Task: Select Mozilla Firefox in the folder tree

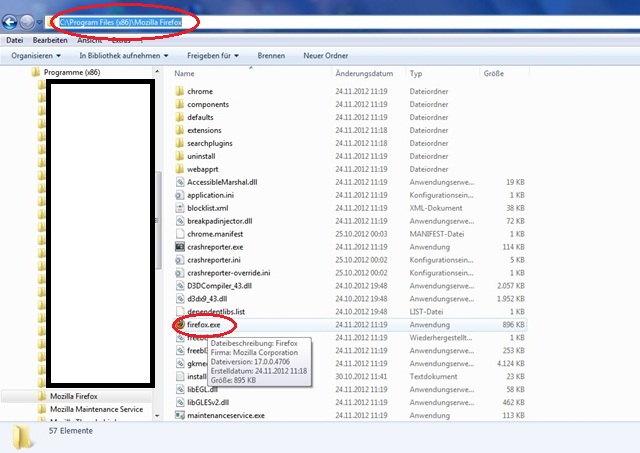Action: [x=74, y=396]
